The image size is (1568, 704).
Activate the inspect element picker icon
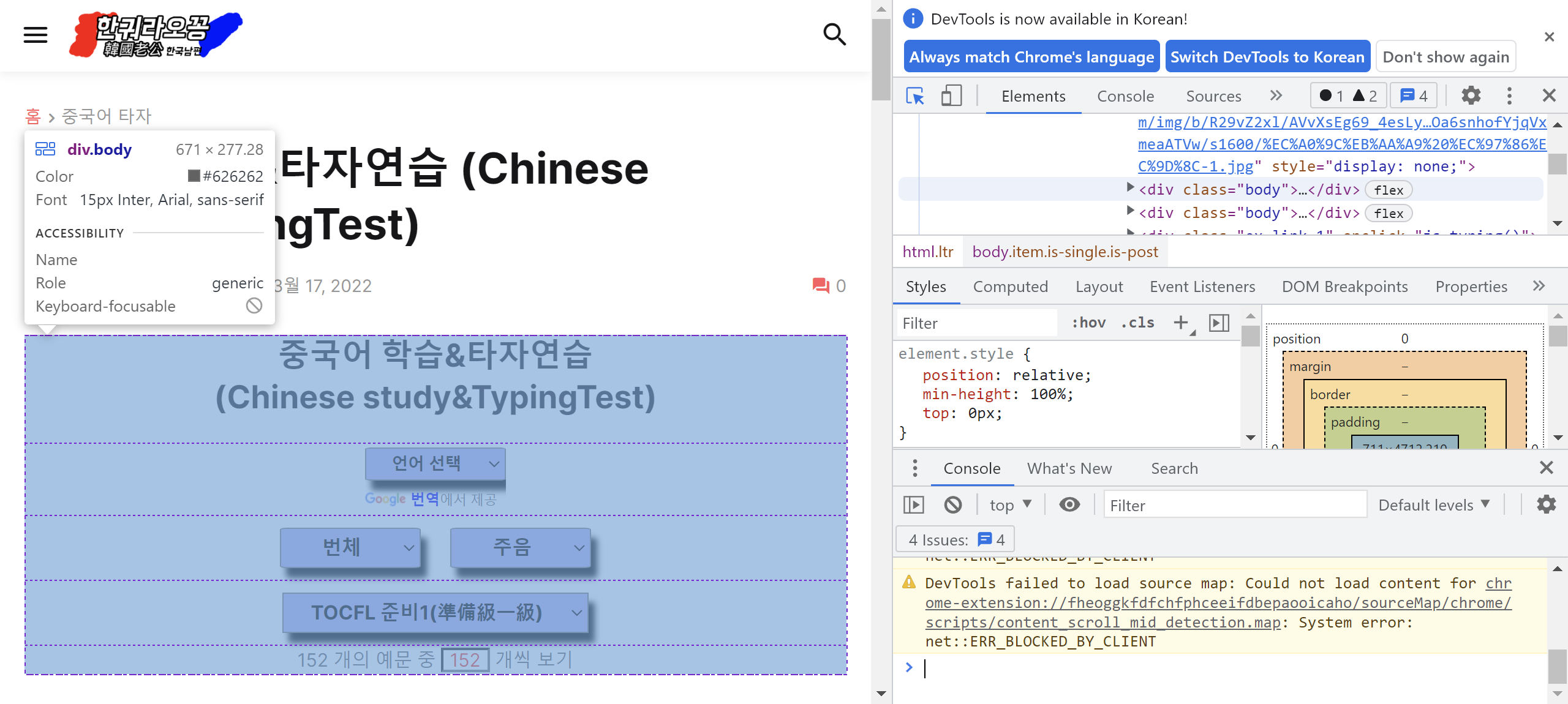[914, 96]
